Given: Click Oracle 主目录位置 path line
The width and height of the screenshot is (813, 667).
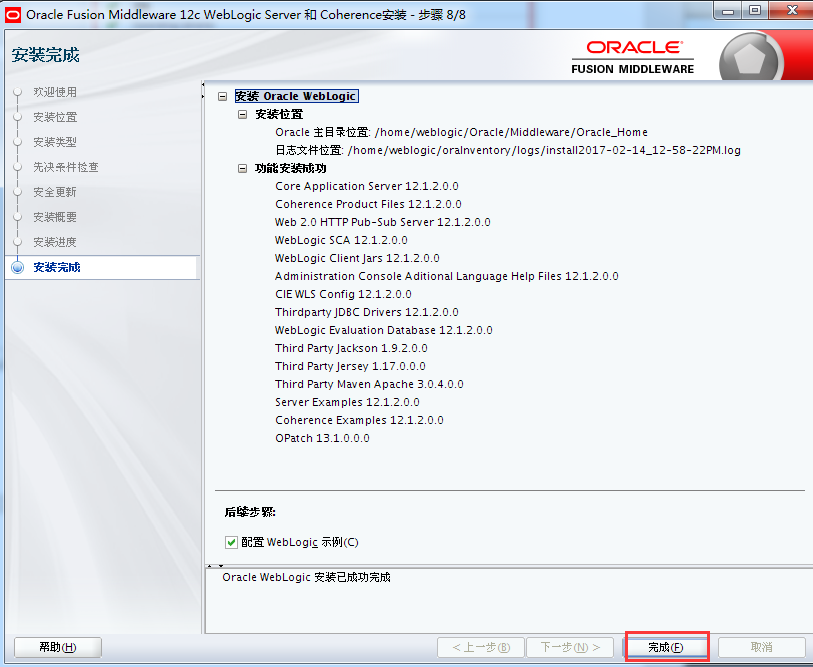Looking at the screenshot, I should [x=461, y=132].
